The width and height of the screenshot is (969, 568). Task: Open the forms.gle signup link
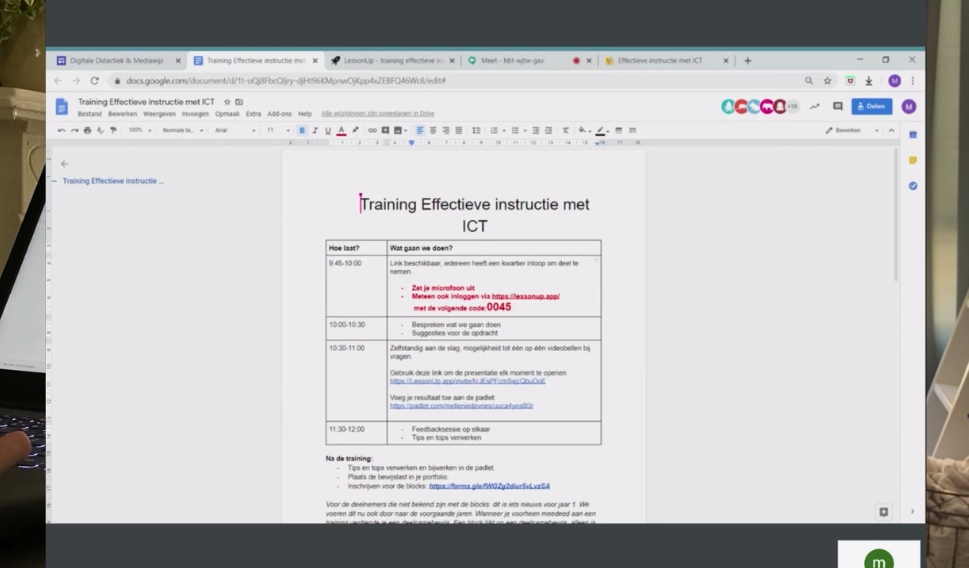coord(489,486)
